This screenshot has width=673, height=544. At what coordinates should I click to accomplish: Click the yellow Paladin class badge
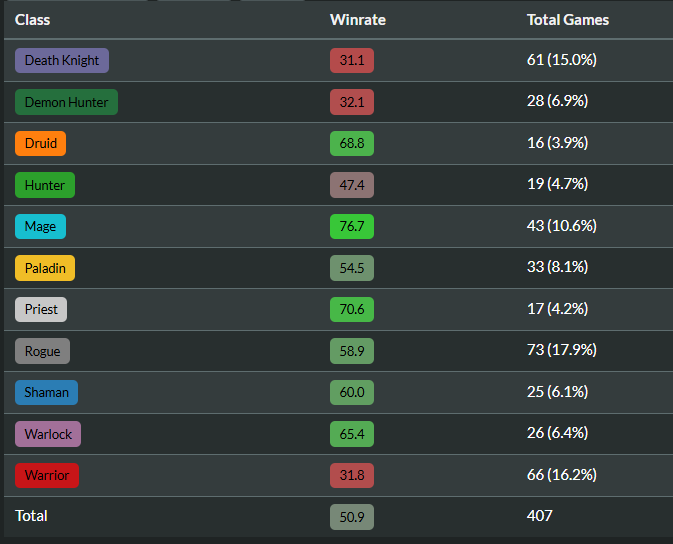(x=45, y=268)
